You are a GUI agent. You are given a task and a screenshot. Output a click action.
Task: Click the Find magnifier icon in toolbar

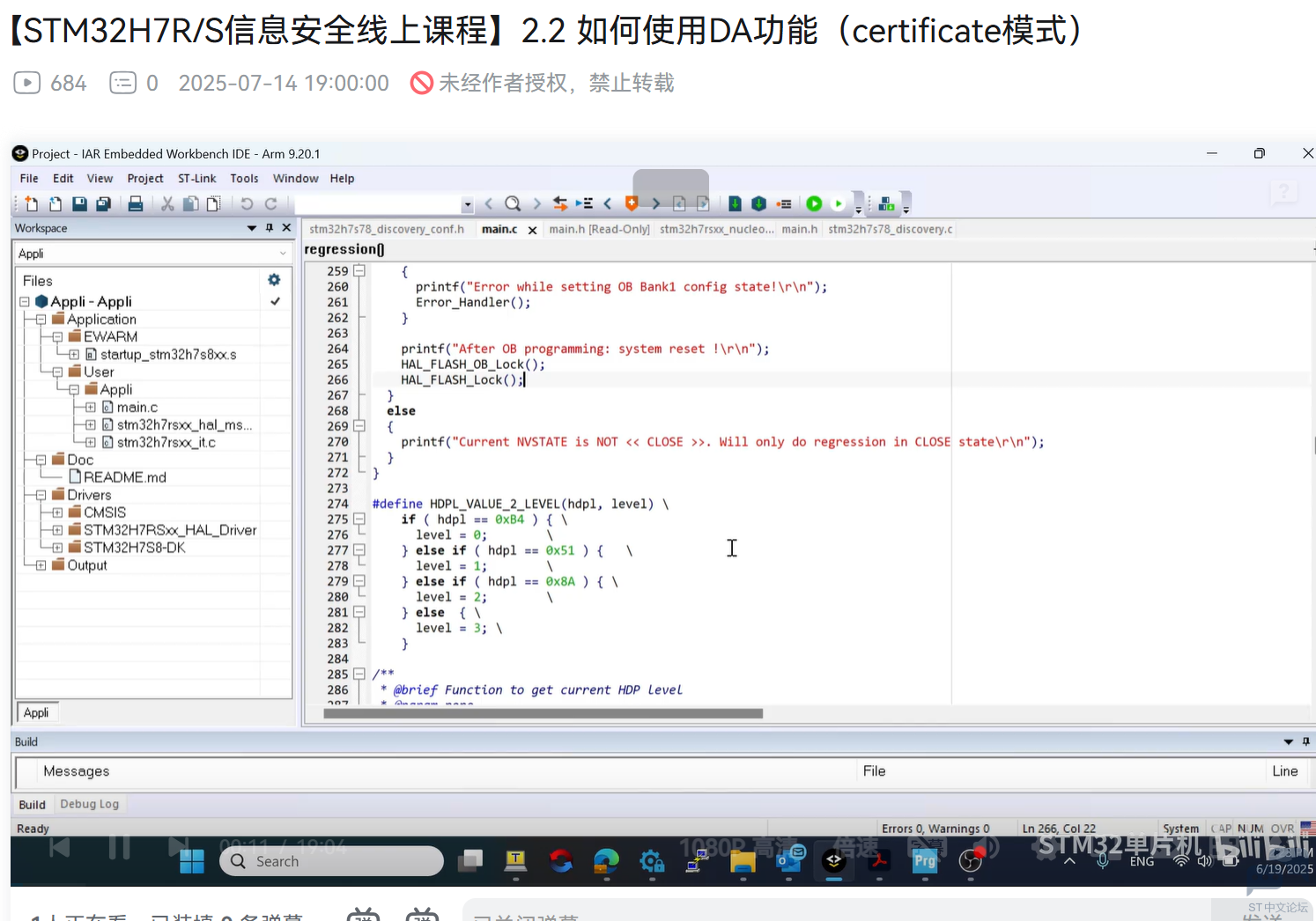point(513,204)
